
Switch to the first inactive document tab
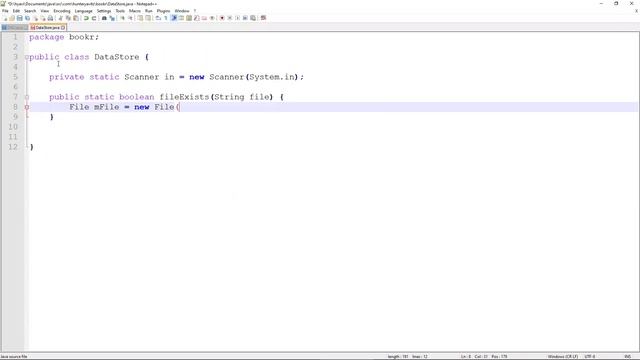click(15, 28)
